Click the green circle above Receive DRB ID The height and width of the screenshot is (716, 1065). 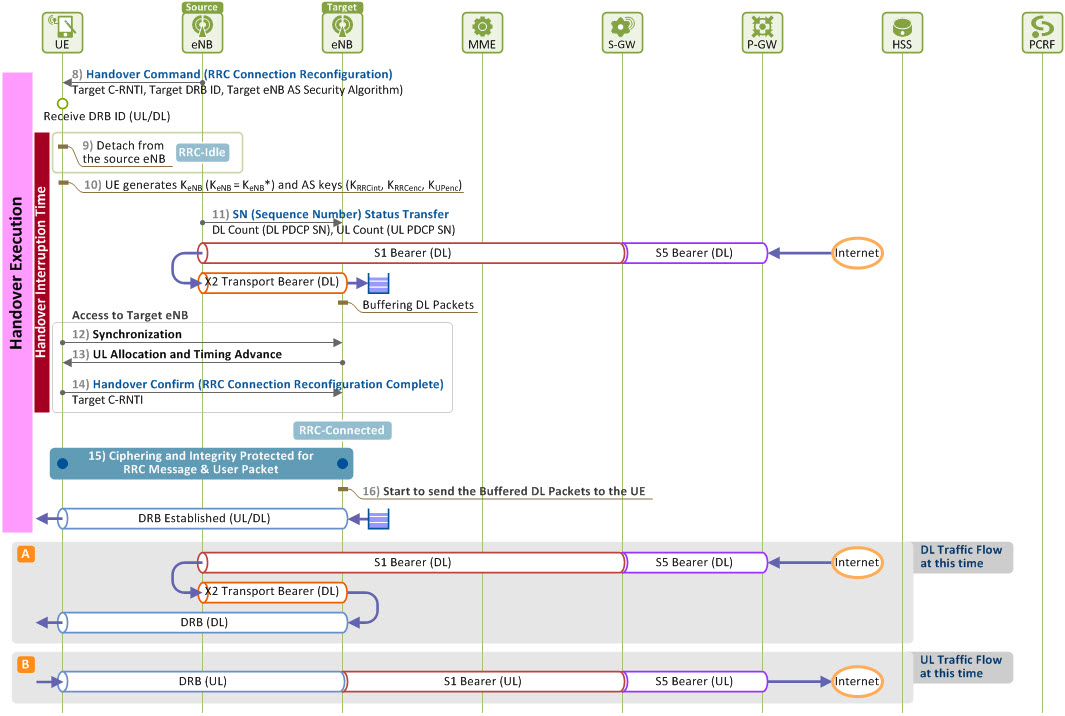point(62,104)
